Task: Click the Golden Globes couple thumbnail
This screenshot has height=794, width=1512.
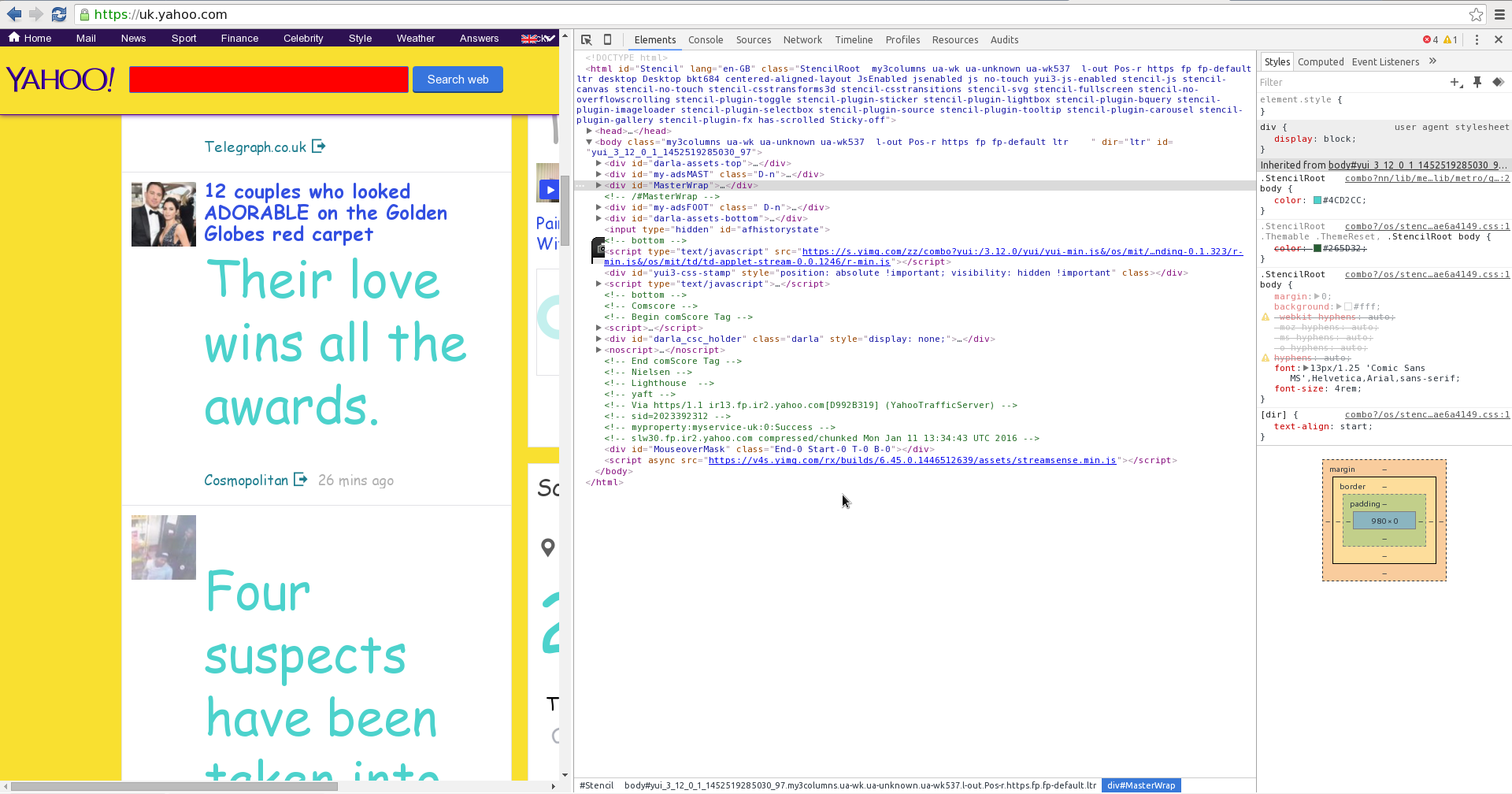Action: point(163,214)
